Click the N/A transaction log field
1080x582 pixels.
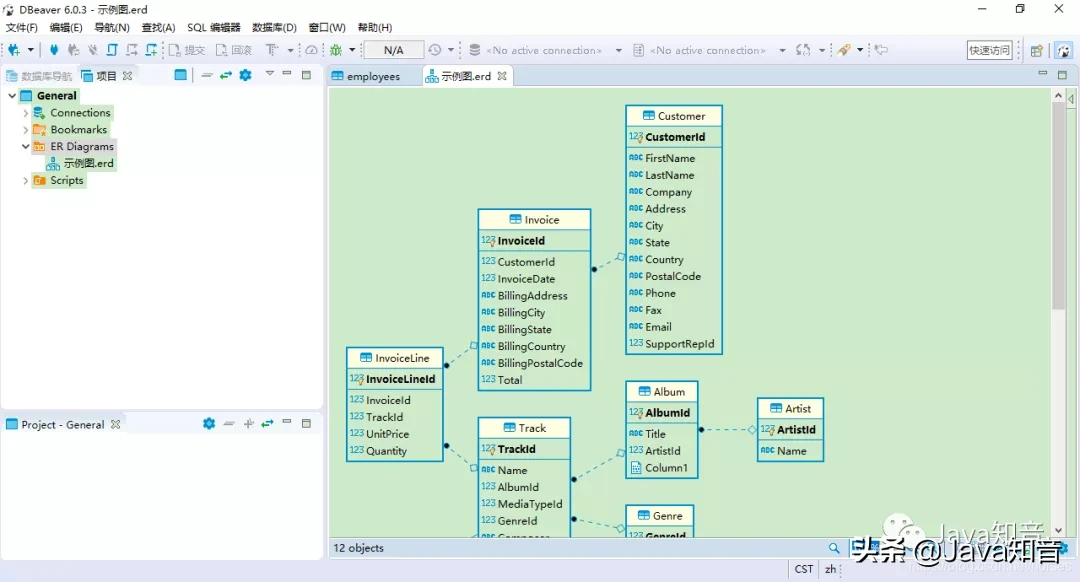click(393, 50)
